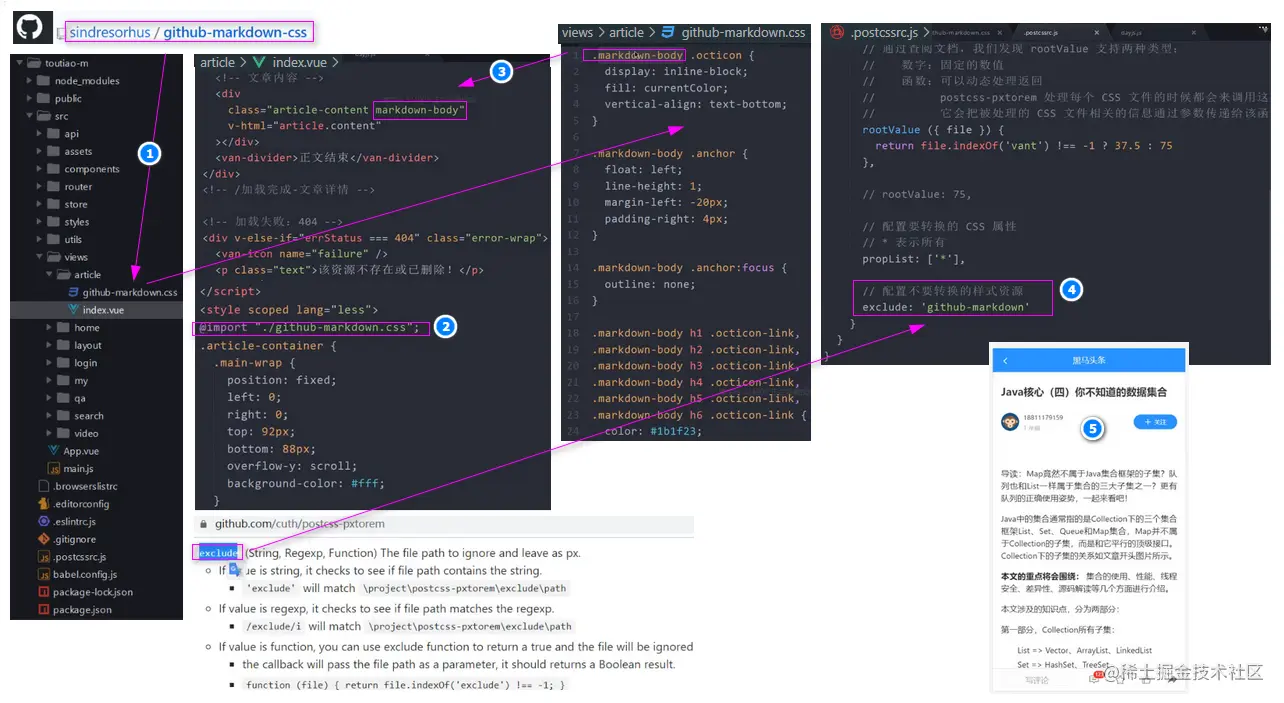Close the .postcssrc.js tab
The image size is (1284, 703).
[x=1097, y=32]
